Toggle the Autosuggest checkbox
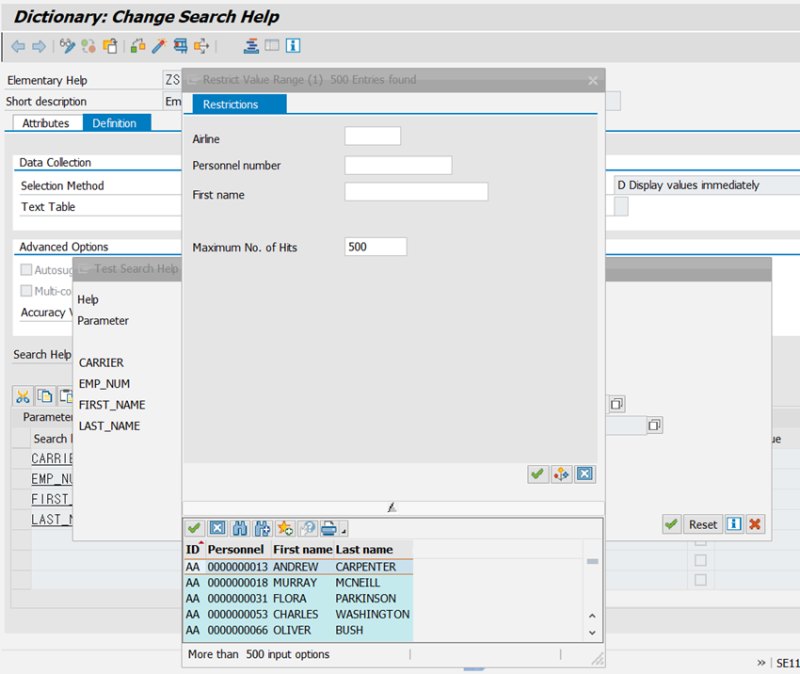Image resolution: width=800 pixels, height=674 pixels. click(26, 269)
